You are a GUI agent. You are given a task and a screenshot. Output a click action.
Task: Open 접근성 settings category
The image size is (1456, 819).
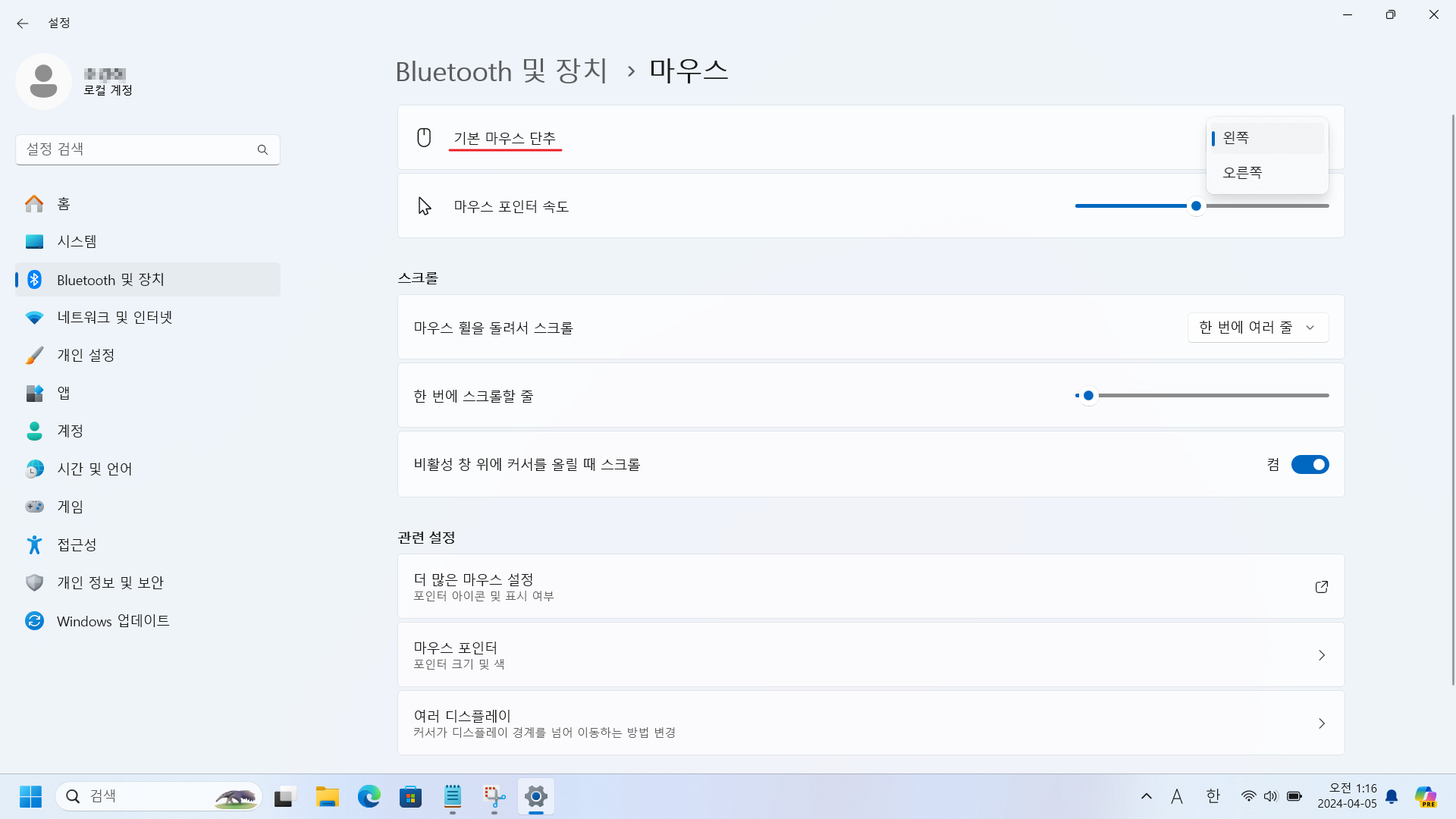(148, 544)
